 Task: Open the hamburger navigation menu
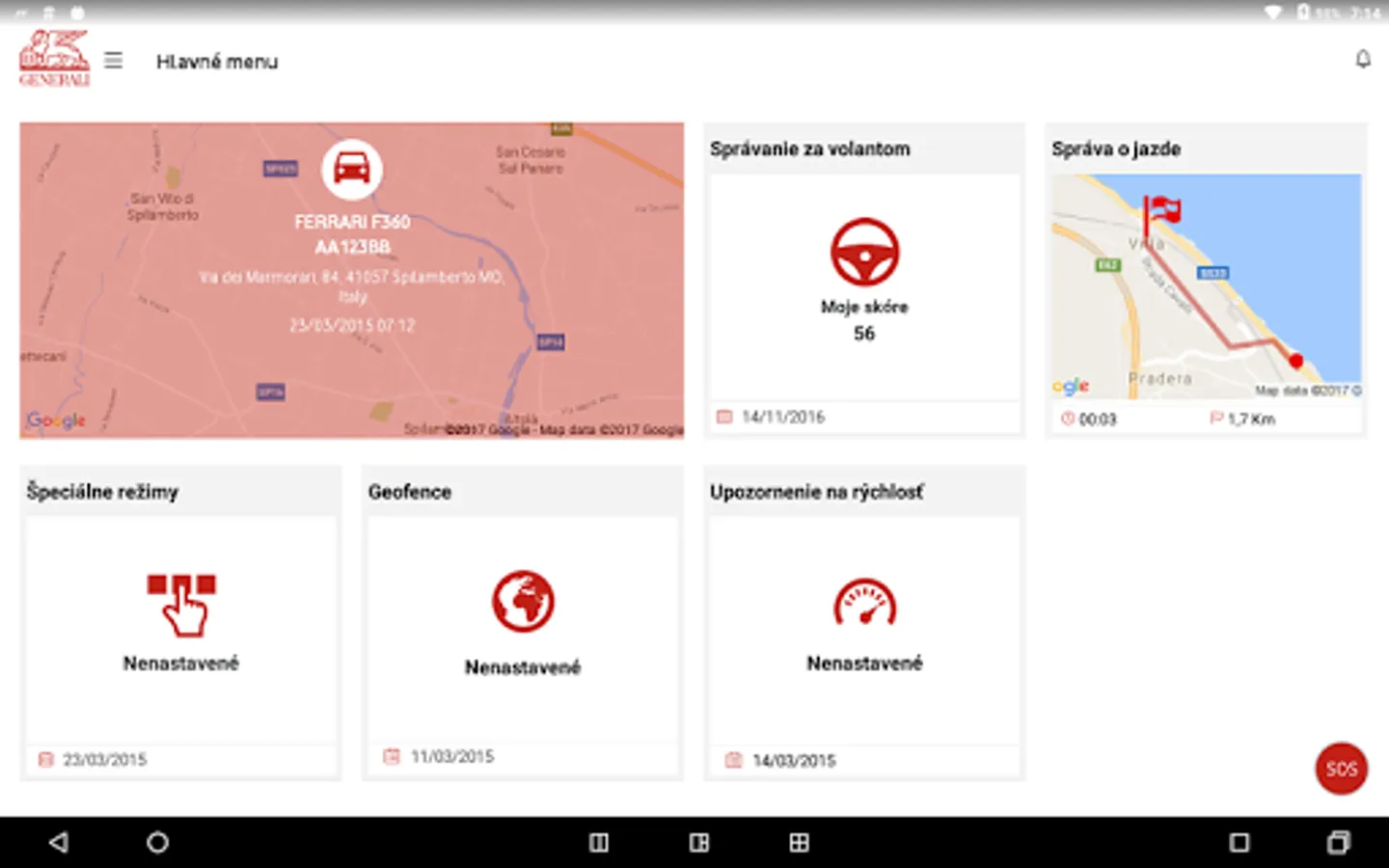[x=113, y=61]
